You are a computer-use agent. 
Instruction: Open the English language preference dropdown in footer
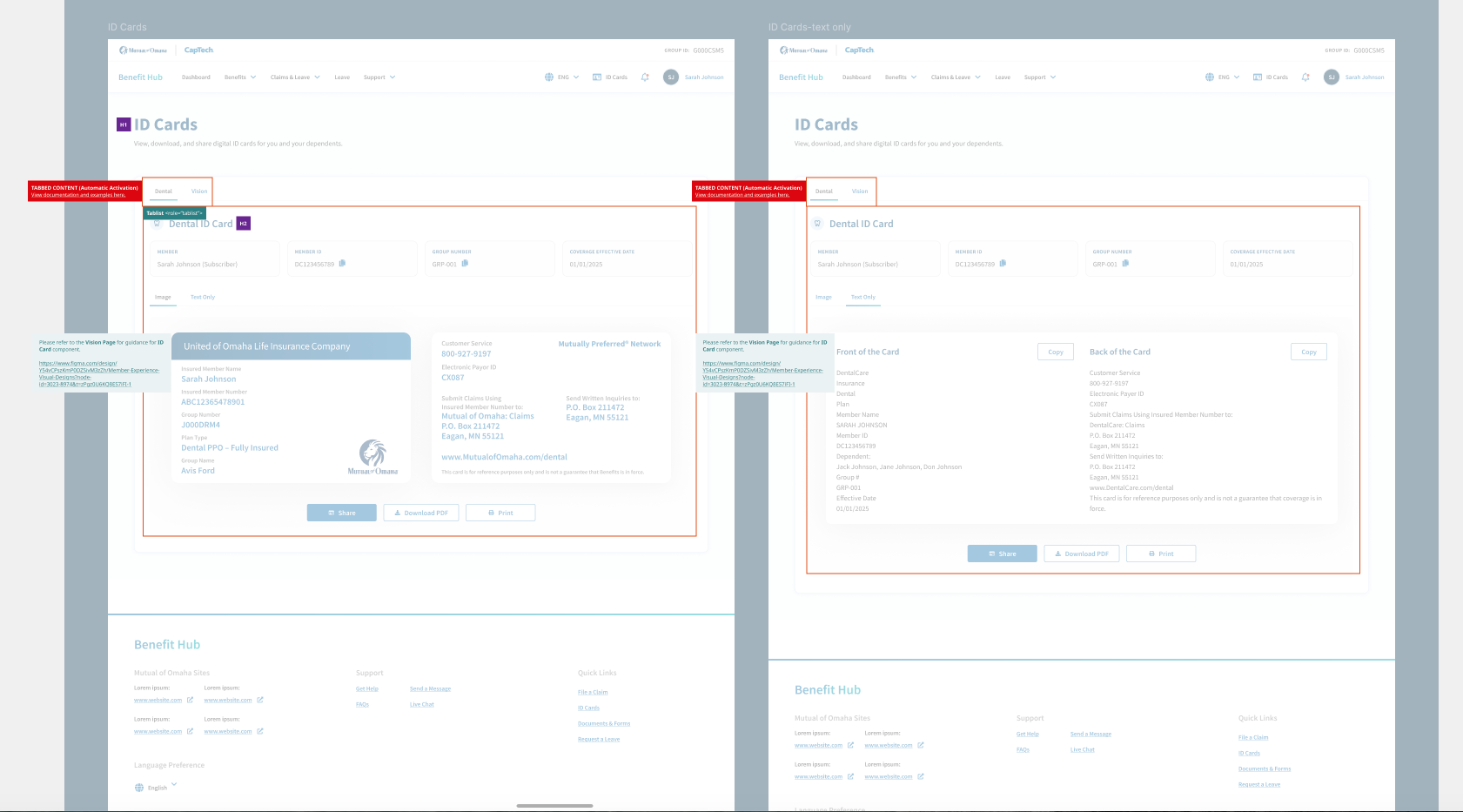[x=163, y=788]
